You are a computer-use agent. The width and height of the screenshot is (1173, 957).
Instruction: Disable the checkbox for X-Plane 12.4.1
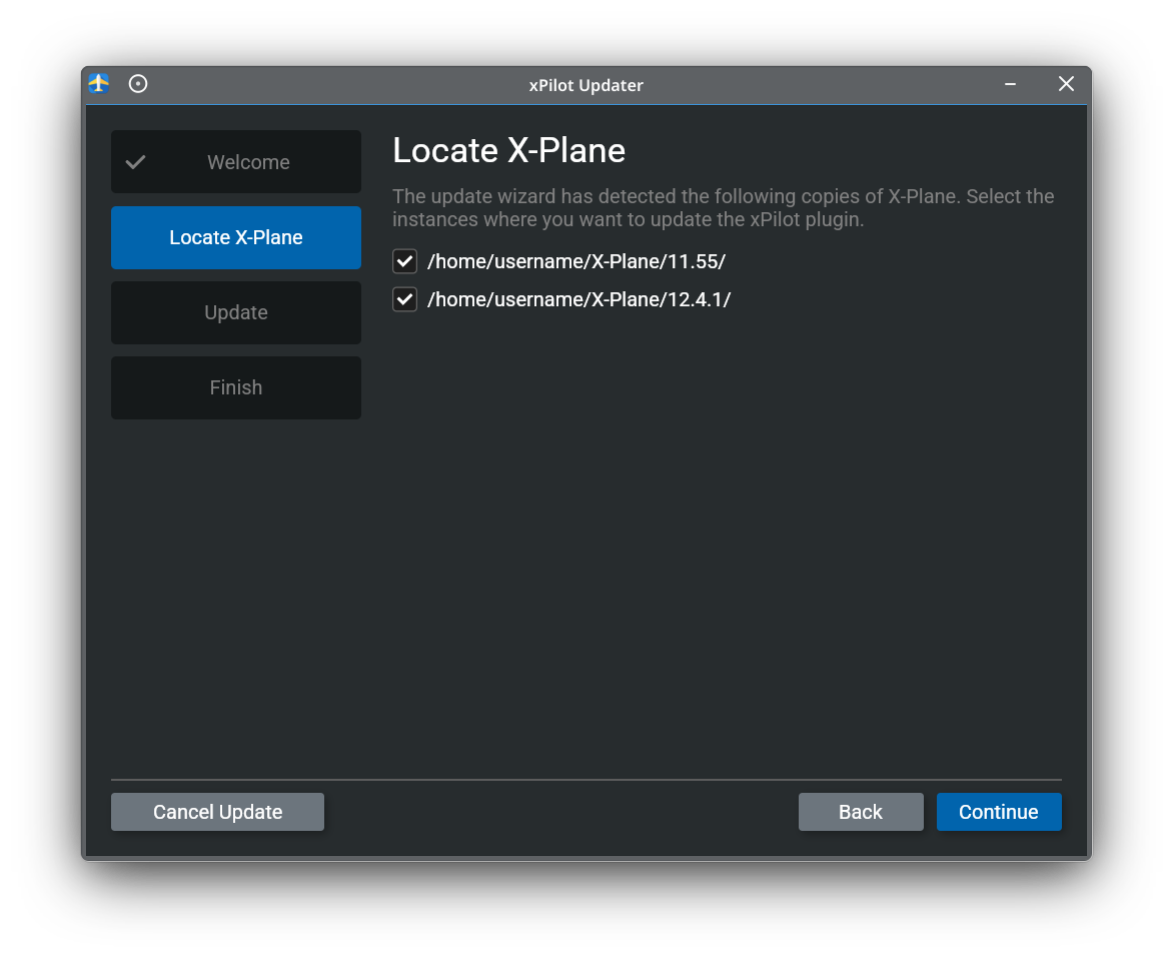(x=404, y=299)
